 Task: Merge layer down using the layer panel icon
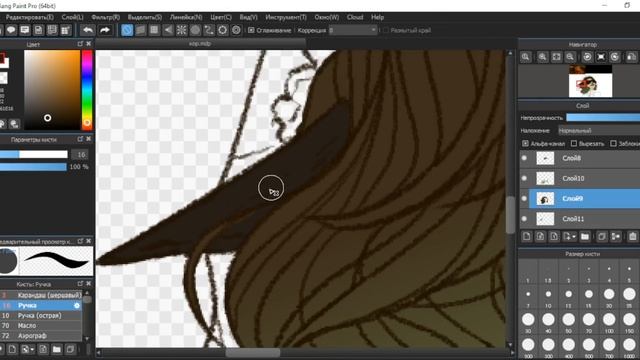click(616, 236)
